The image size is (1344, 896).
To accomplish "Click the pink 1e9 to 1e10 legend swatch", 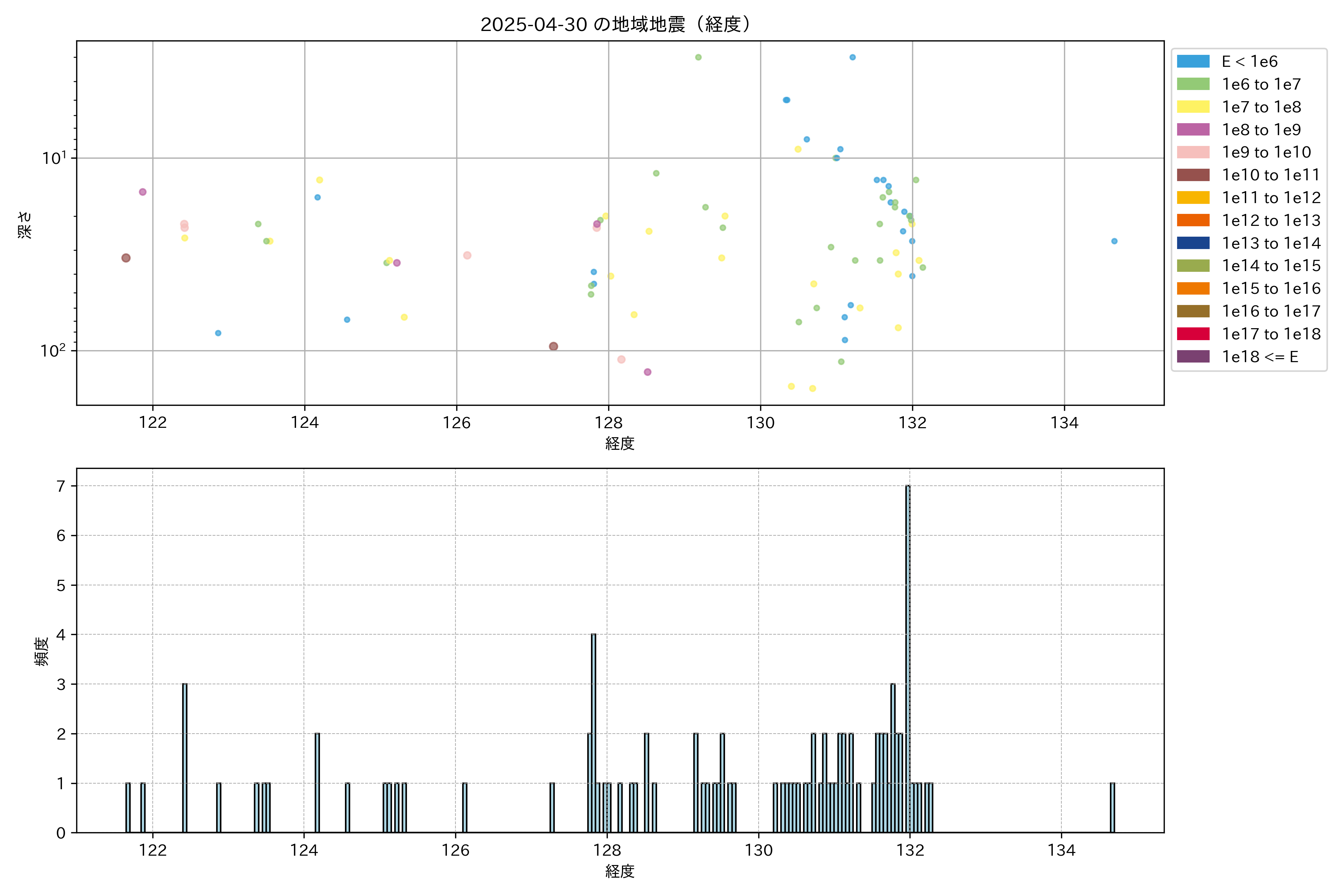I will [x=1192, y=153].
